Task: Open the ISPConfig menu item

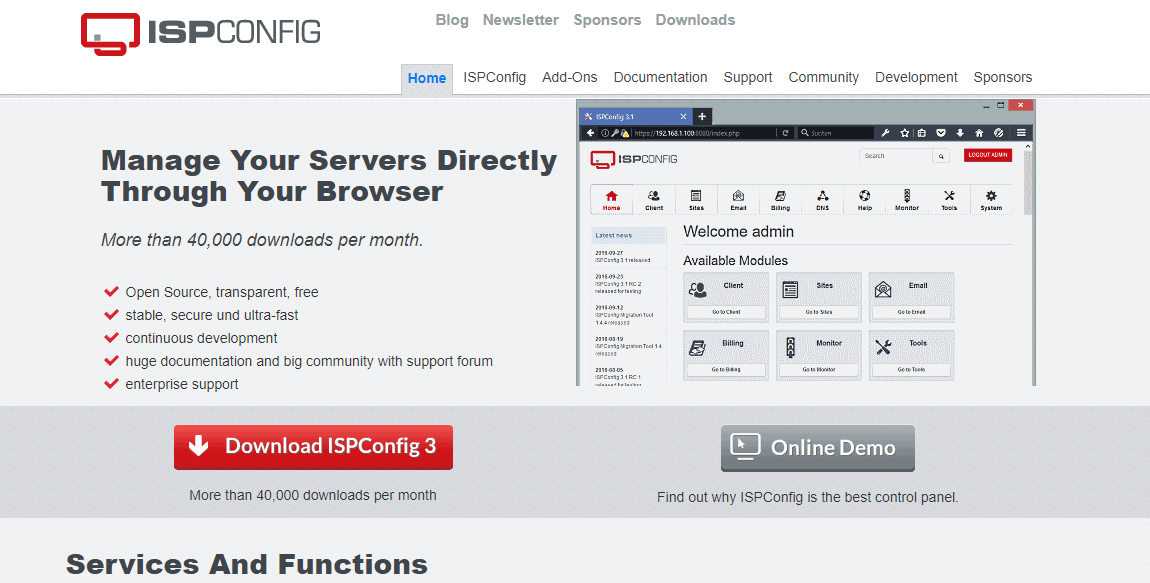Action: (494, 77)
